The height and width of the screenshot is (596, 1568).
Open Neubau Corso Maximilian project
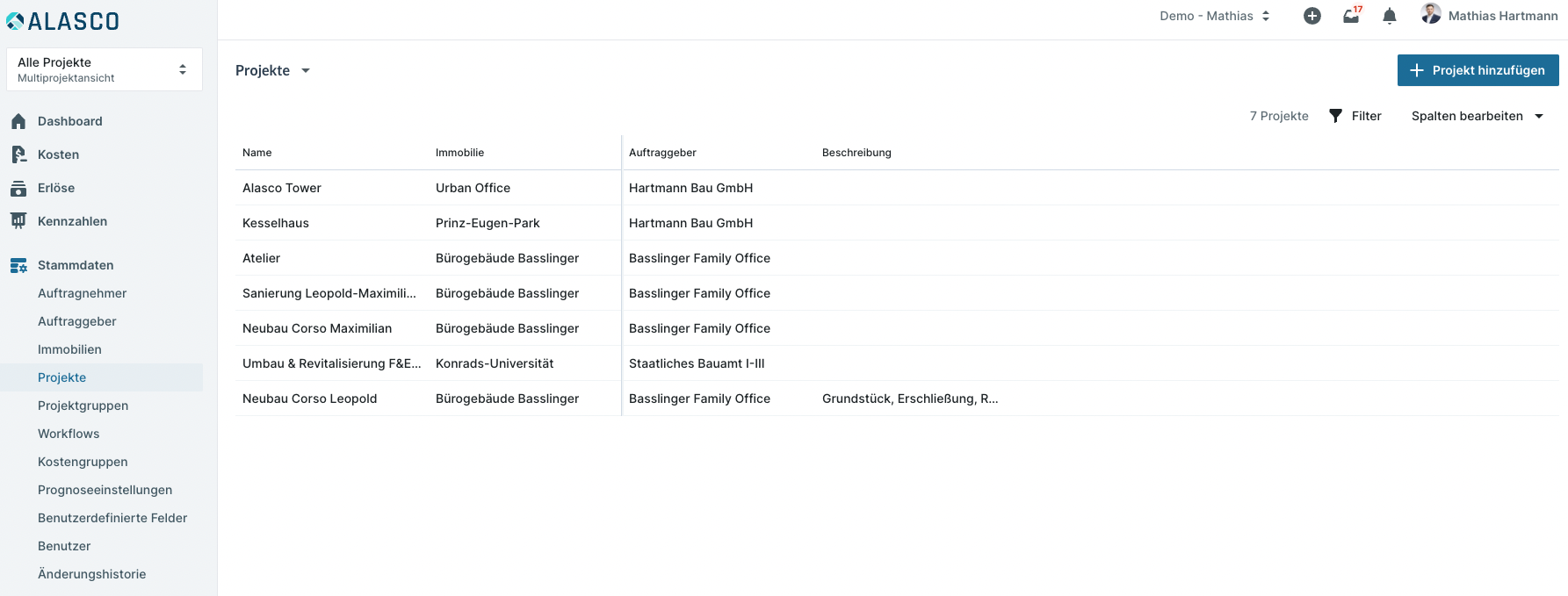(x=317, y=328)
